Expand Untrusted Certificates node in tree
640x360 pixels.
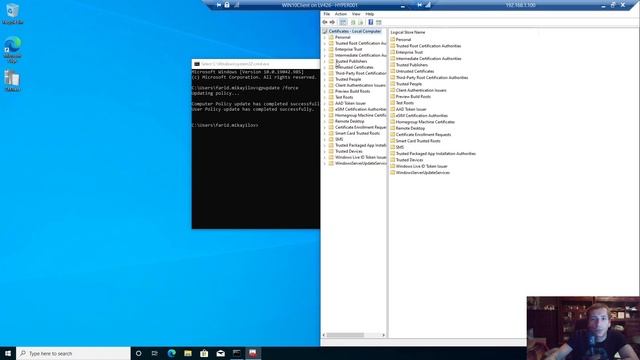tap(325, 67)
